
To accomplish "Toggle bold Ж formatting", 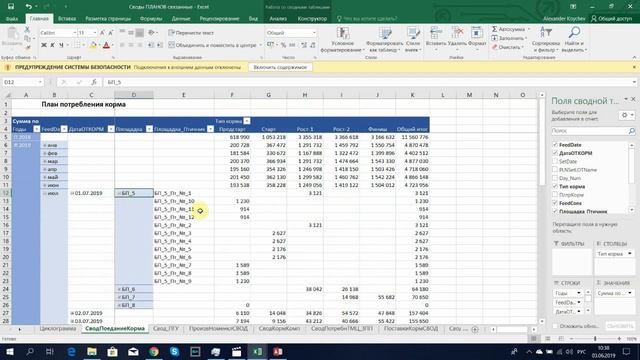I will [x=44, y=45].
